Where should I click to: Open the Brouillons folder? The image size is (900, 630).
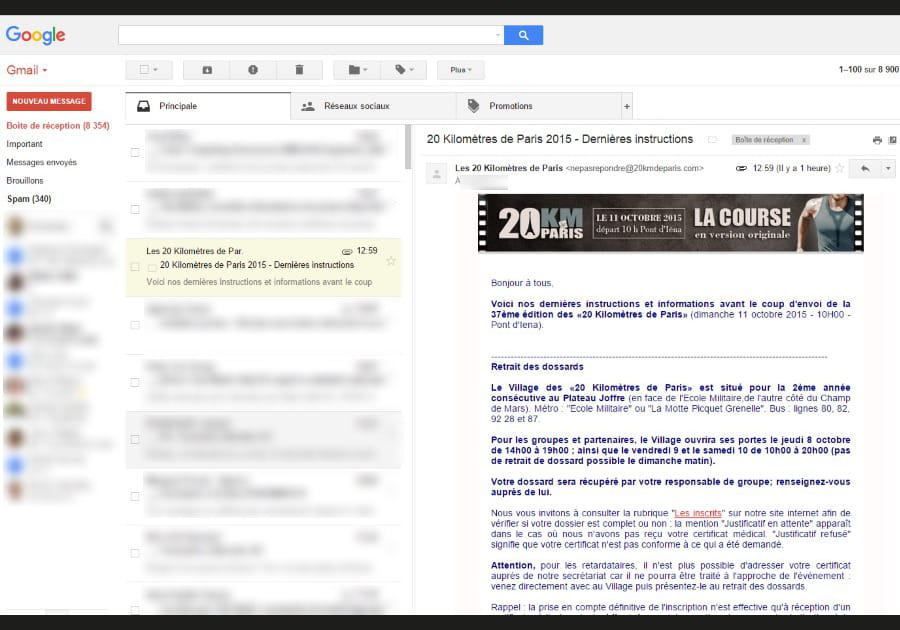pos(25,181)
